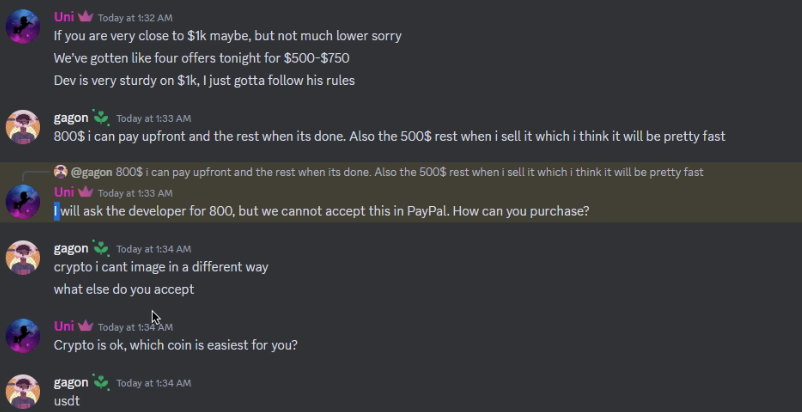This screenshot has height=412, width=802.
Task: Click the tiny gagon avatar in the reply preview
Action: 60,172
